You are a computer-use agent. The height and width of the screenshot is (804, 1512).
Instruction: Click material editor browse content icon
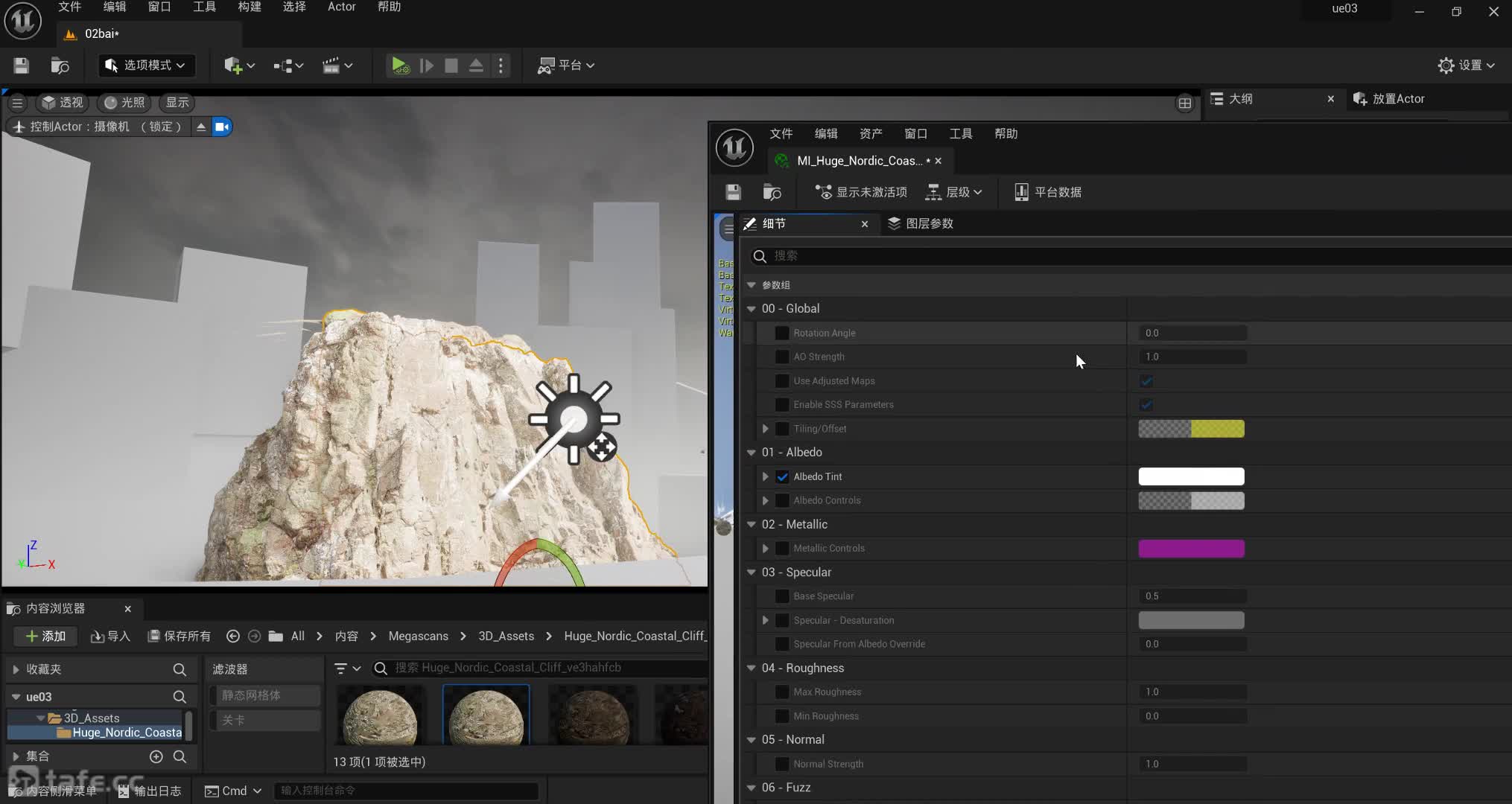[772, 192]
